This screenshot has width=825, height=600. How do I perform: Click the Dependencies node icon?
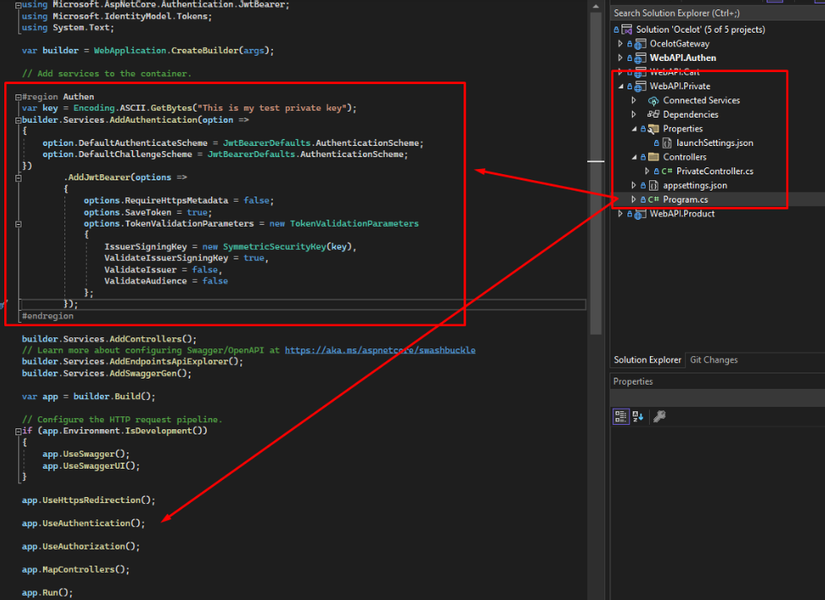(653, 114)
